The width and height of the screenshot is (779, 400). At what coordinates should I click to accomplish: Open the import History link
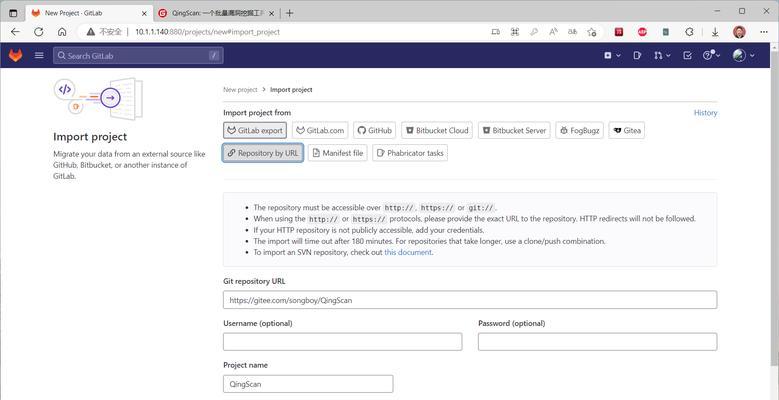(705, 113)
